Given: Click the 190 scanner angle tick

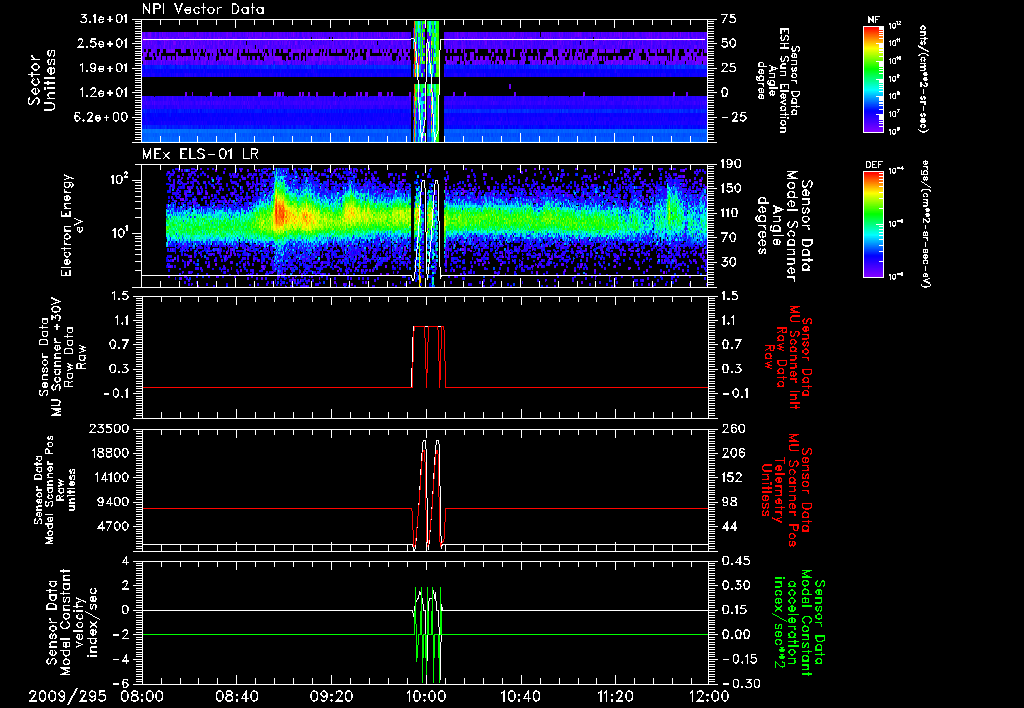Looking at the screenshot, I should [x=731, y=163].
